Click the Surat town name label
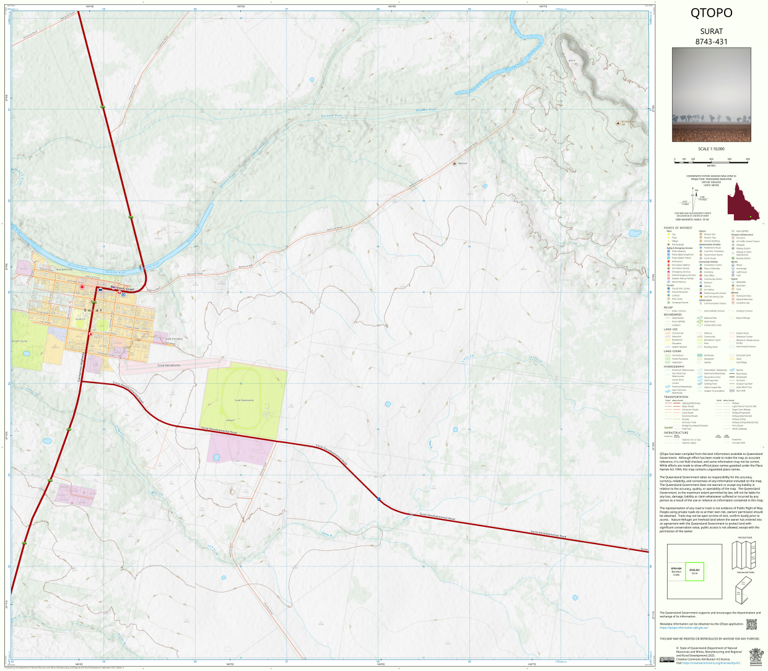 click(x=94, y=310)
